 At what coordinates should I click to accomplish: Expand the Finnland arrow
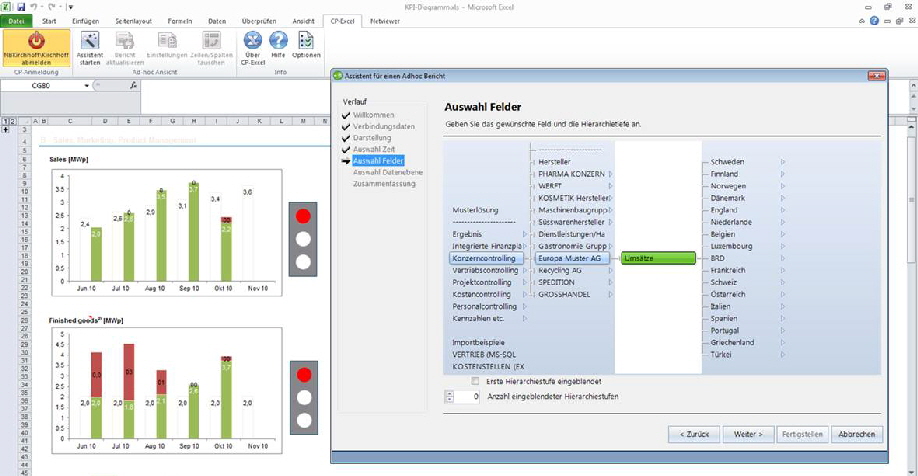pos(783,174)
